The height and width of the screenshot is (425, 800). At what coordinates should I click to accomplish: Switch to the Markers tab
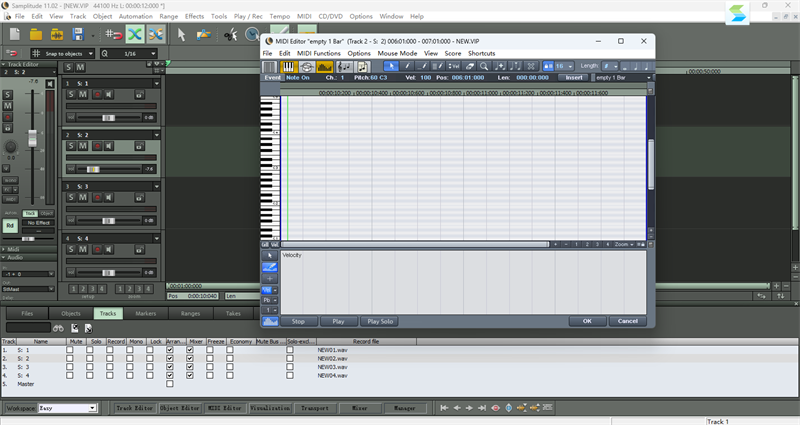[146, 313]
